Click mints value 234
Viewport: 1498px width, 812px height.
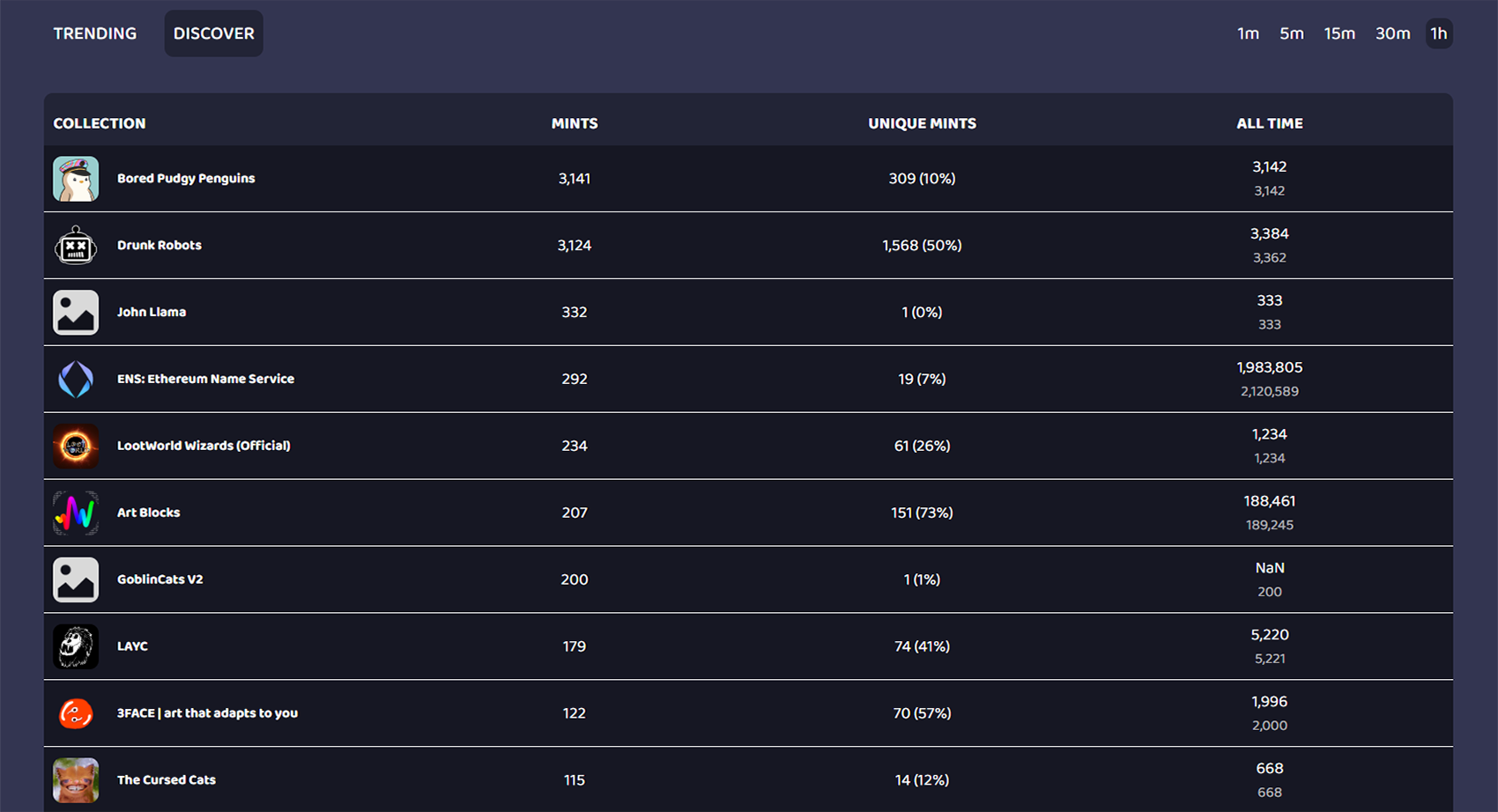coord(575,447)
